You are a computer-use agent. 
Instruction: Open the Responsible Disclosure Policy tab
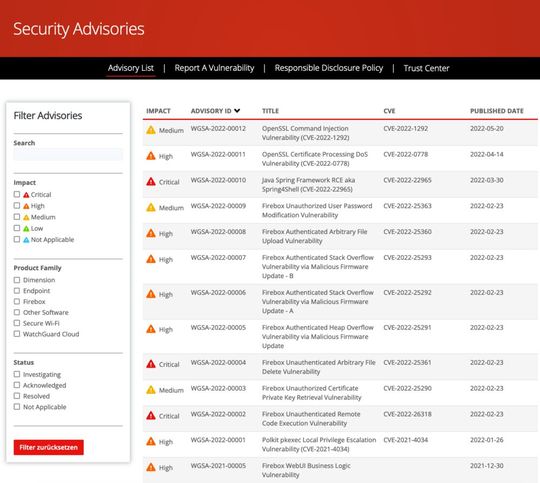click(329, 68)
